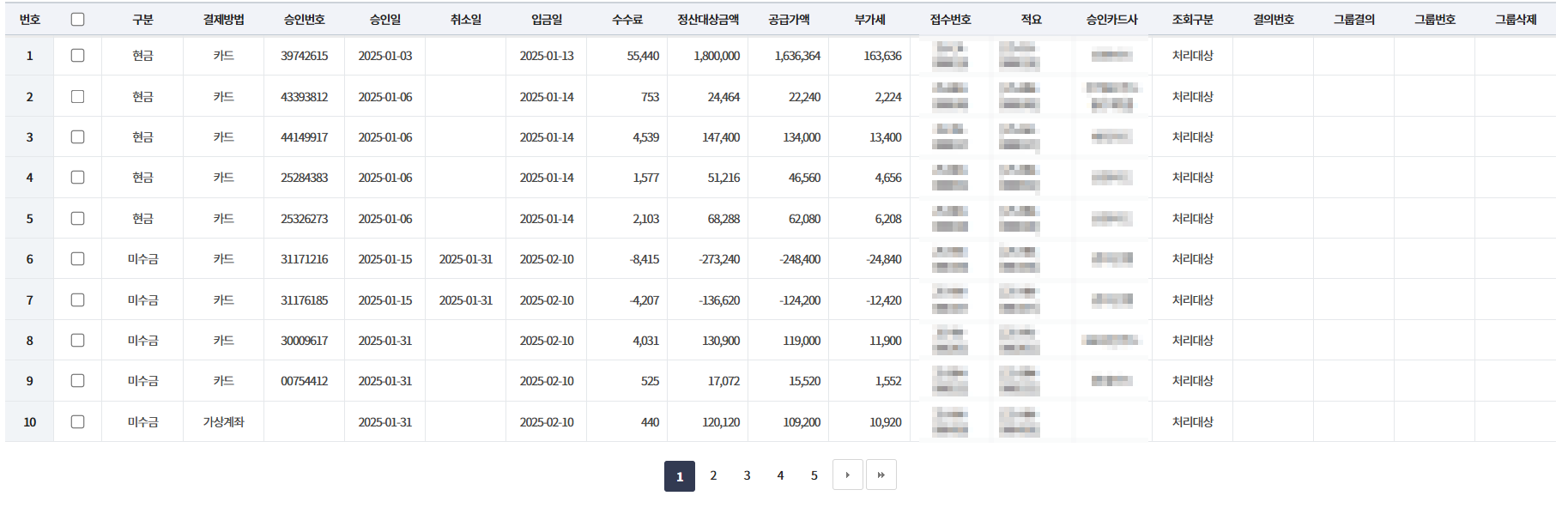Click the 입금일 column header
The height and width of the screenshot is (508, 1568).
547,20
